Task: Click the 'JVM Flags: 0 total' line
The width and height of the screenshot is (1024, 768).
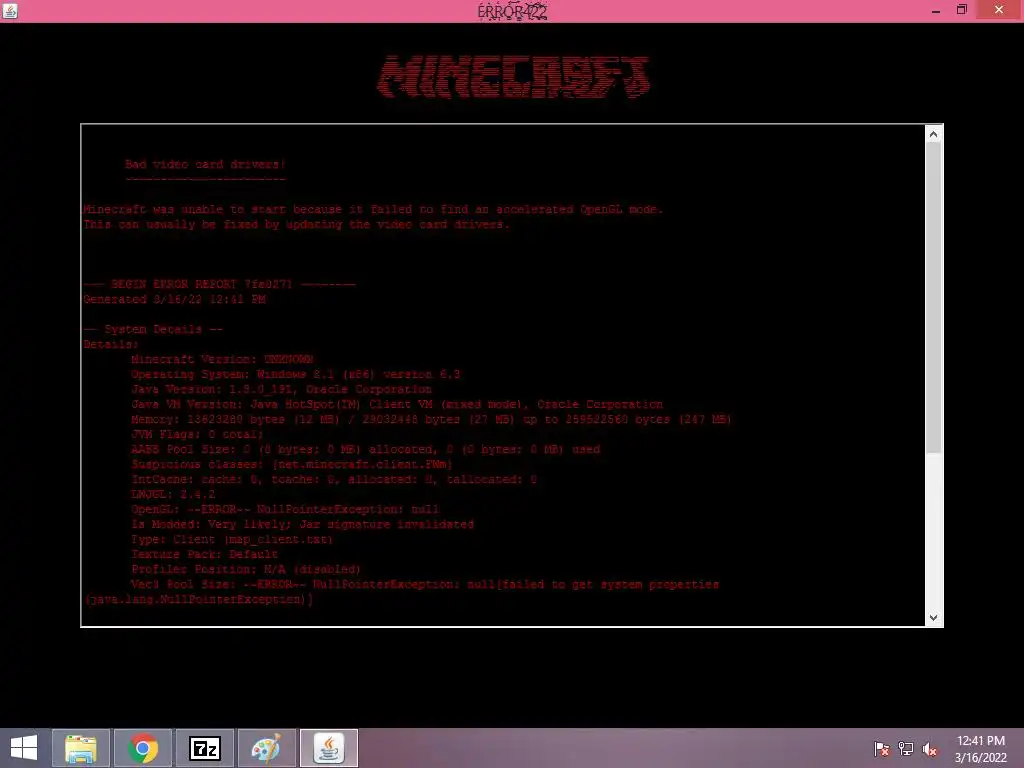Action: click(x=197, y=434)
